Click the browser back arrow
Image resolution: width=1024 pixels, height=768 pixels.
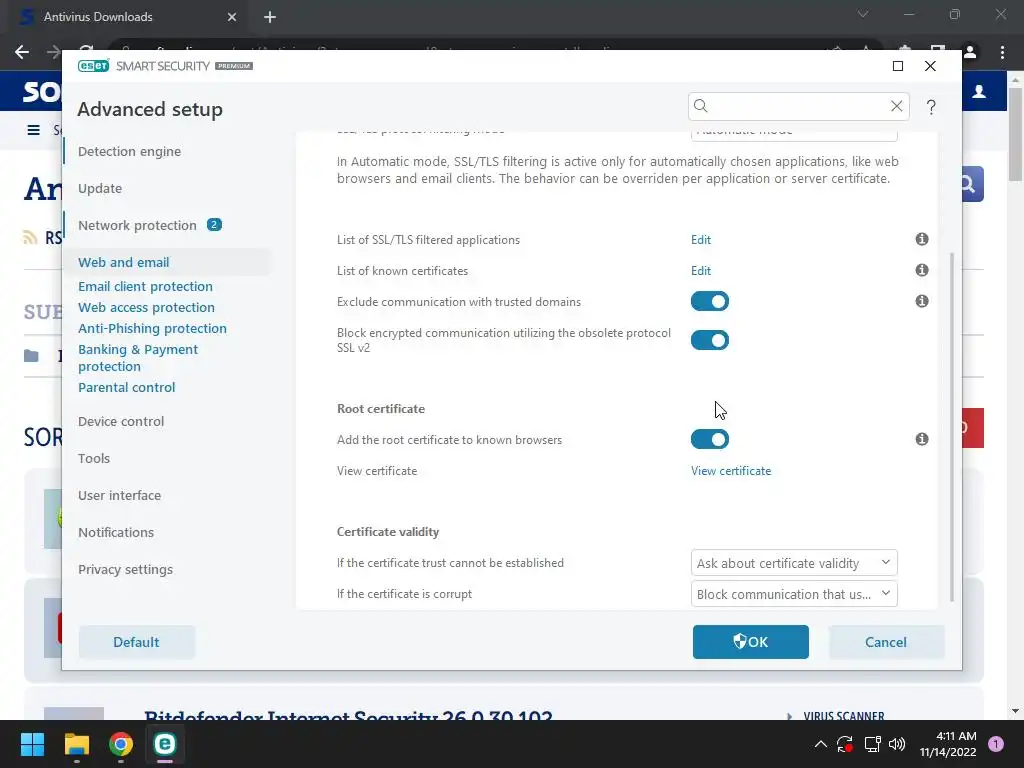[22, 52]
